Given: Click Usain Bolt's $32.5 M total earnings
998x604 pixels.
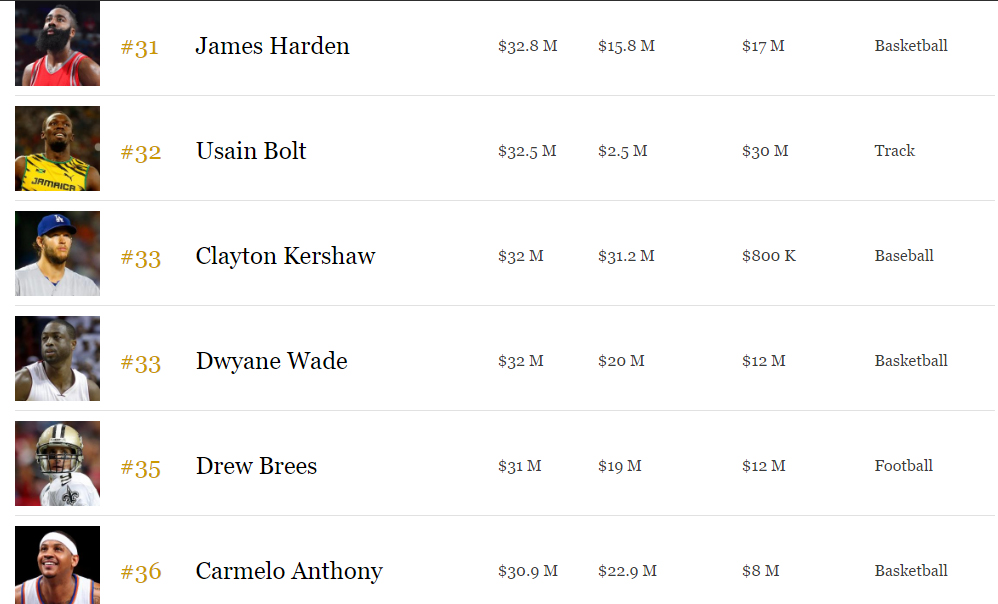Looking at the screenshot, I should tap(527, 151).
